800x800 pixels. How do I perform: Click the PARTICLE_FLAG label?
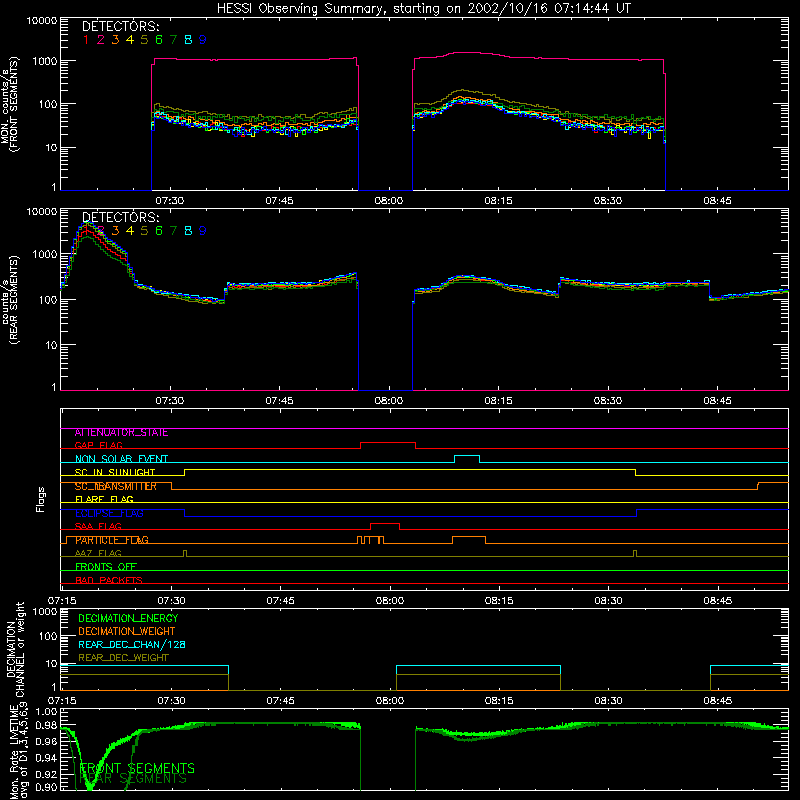pyautogui.click(x=112, y=540)
